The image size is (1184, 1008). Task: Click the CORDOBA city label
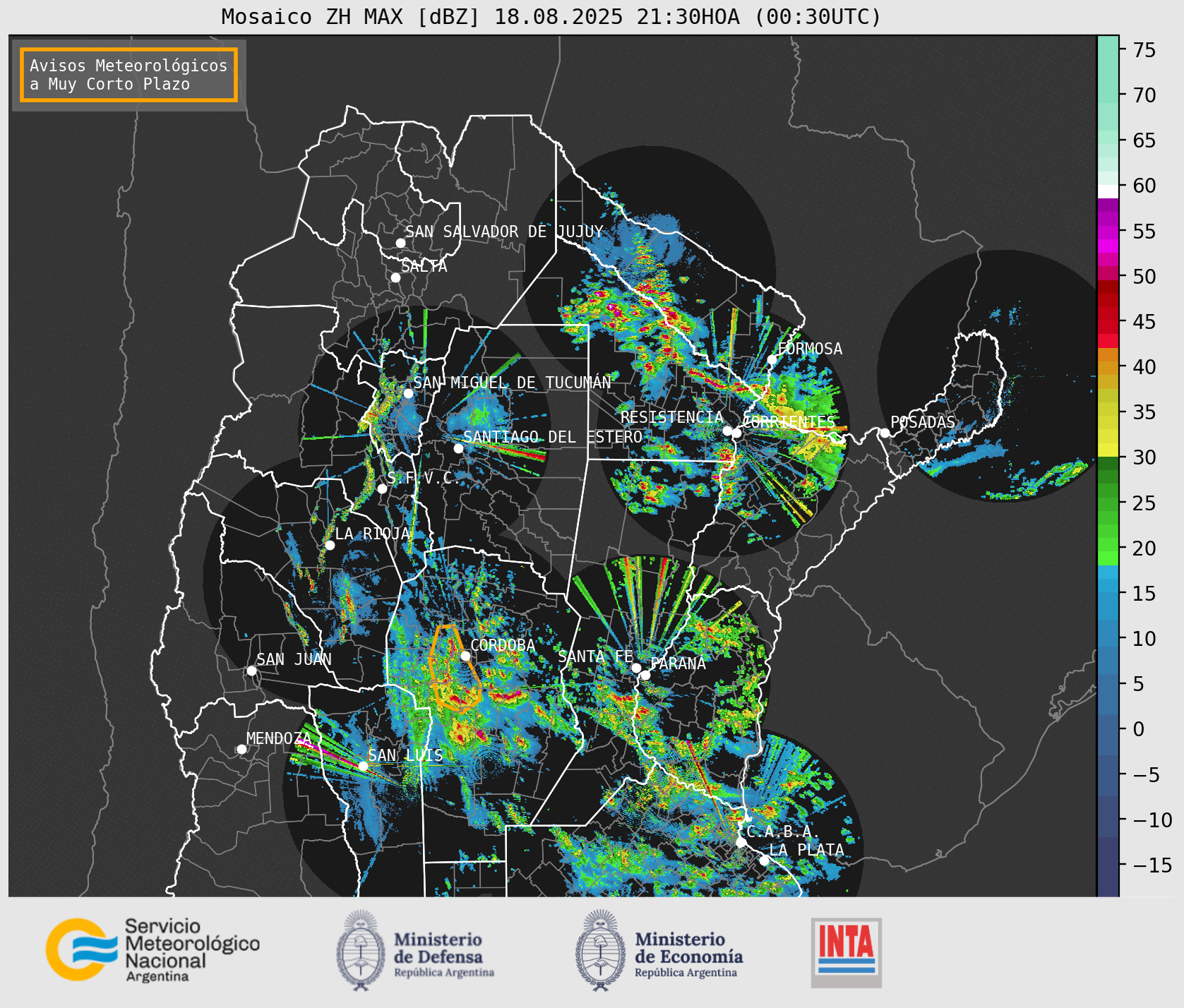click(x=503, y=645)
